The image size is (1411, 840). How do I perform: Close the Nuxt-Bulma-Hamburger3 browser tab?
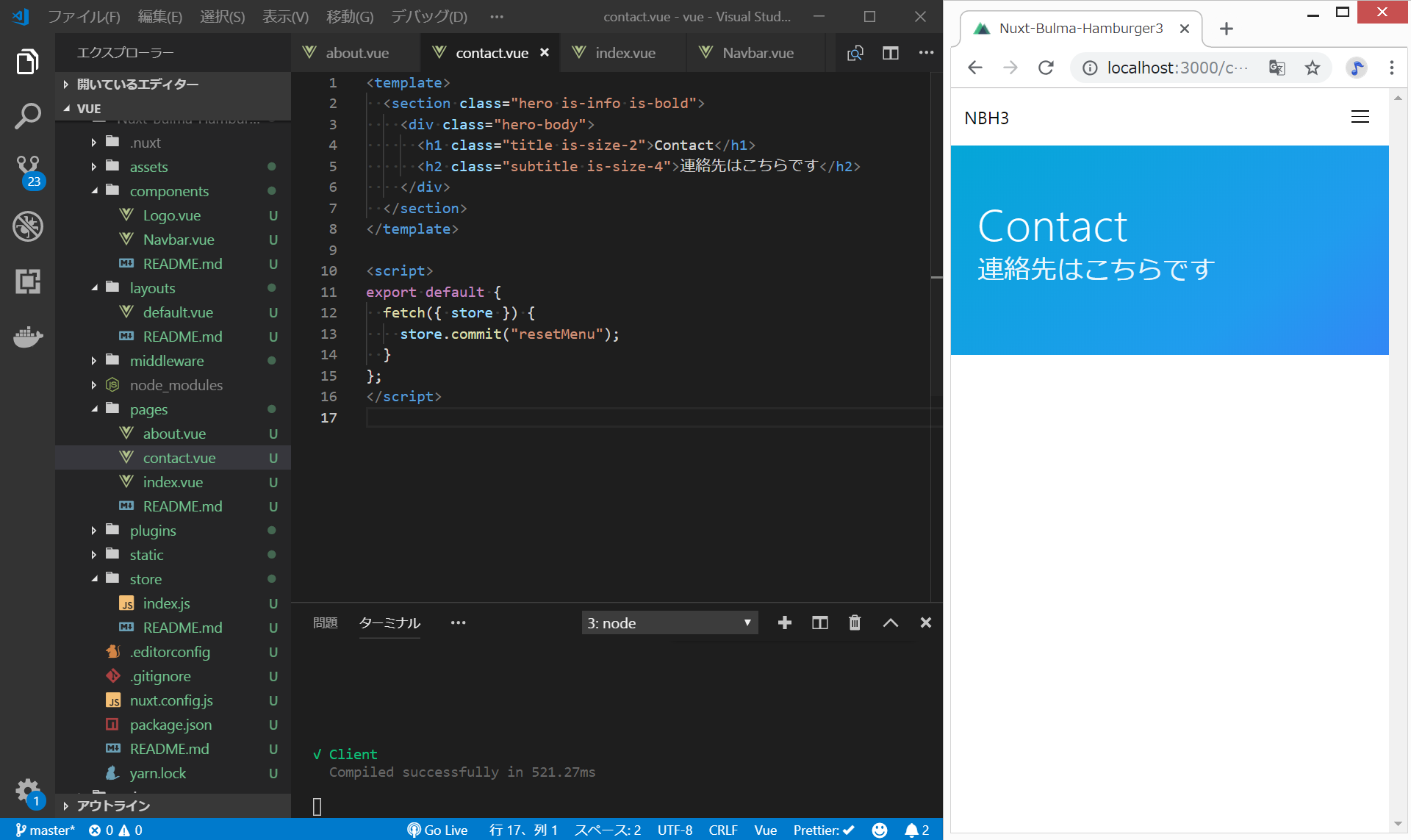point(1185,29)
